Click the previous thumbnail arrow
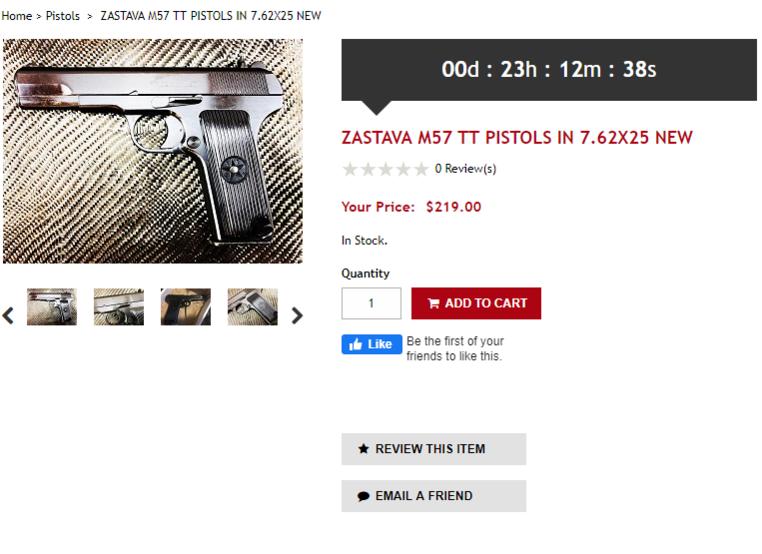This screenshot has width=762, height=554. coord(9,315)
